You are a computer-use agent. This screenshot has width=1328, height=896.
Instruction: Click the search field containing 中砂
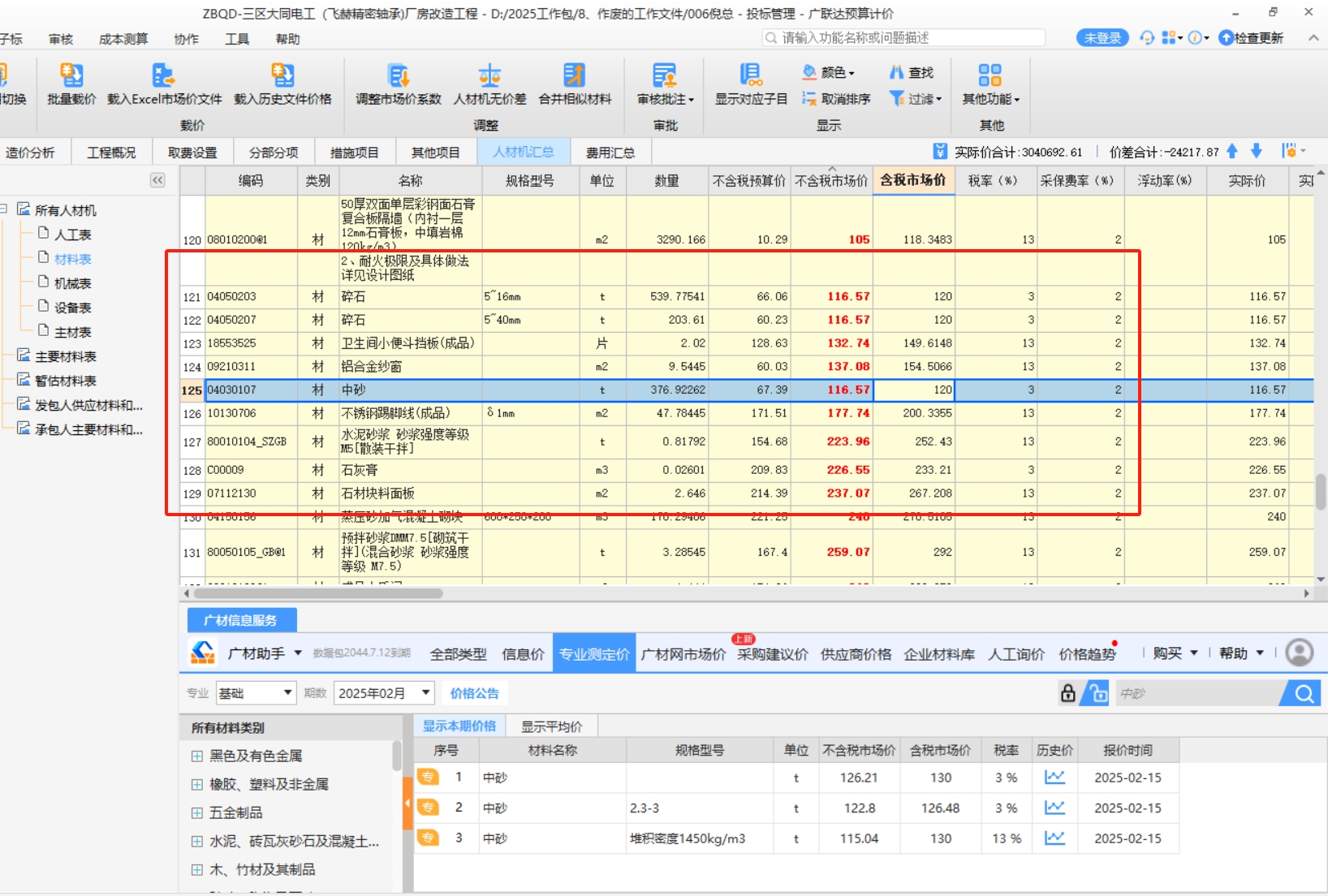tap(1196, 693)
